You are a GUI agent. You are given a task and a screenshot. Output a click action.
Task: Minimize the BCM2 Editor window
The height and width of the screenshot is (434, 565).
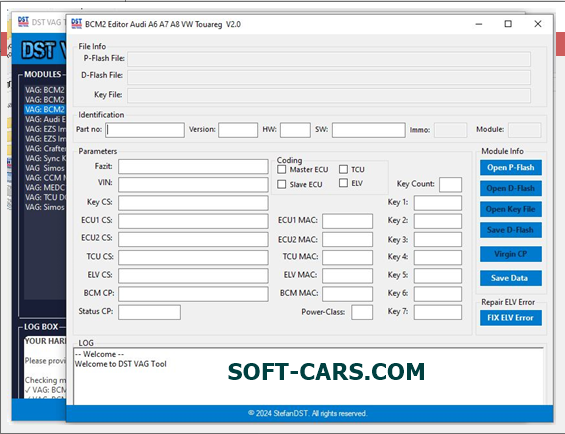tap(479, 24)
